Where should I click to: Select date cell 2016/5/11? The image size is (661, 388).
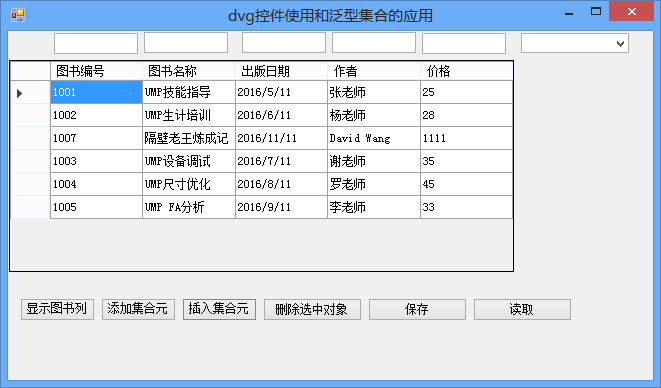282,92
